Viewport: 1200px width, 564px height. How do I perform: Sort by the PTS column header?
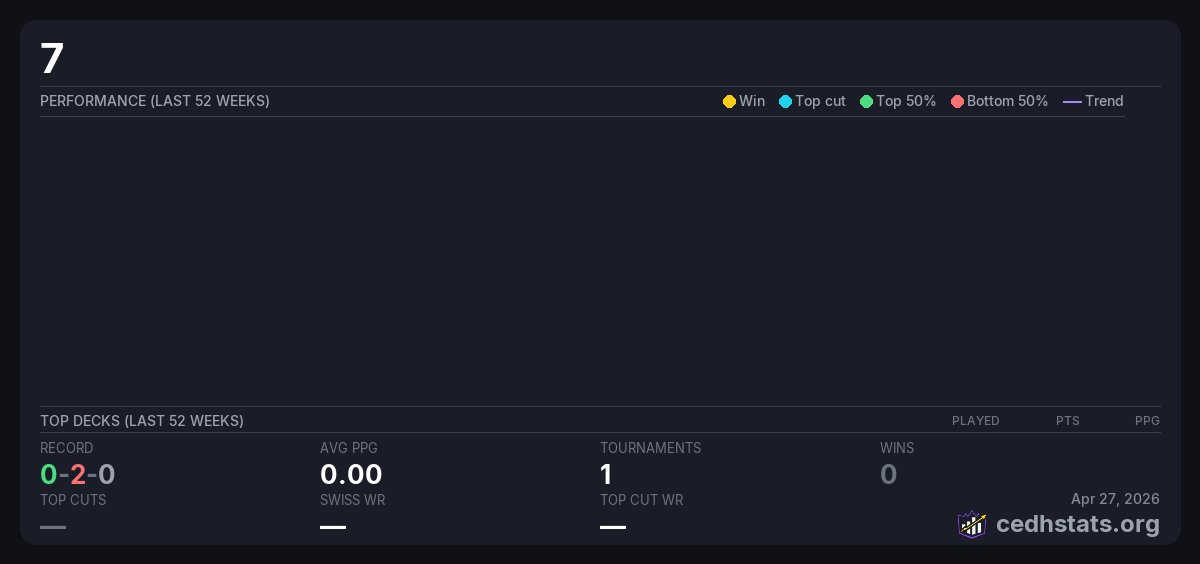[1067, 421]
